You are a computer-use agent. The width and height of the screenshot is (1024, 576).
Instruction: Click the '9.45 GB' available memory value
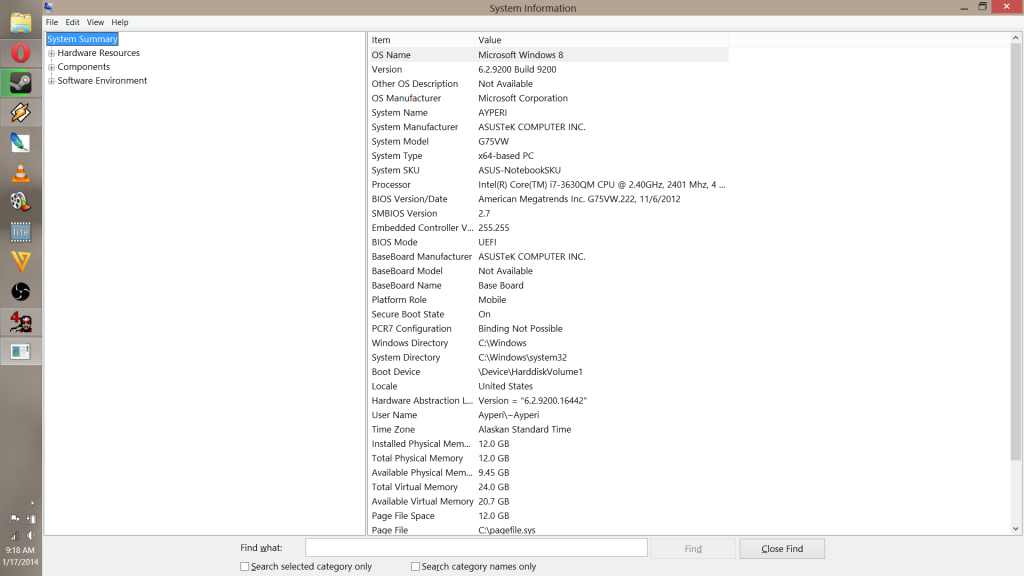pos(494,472)
